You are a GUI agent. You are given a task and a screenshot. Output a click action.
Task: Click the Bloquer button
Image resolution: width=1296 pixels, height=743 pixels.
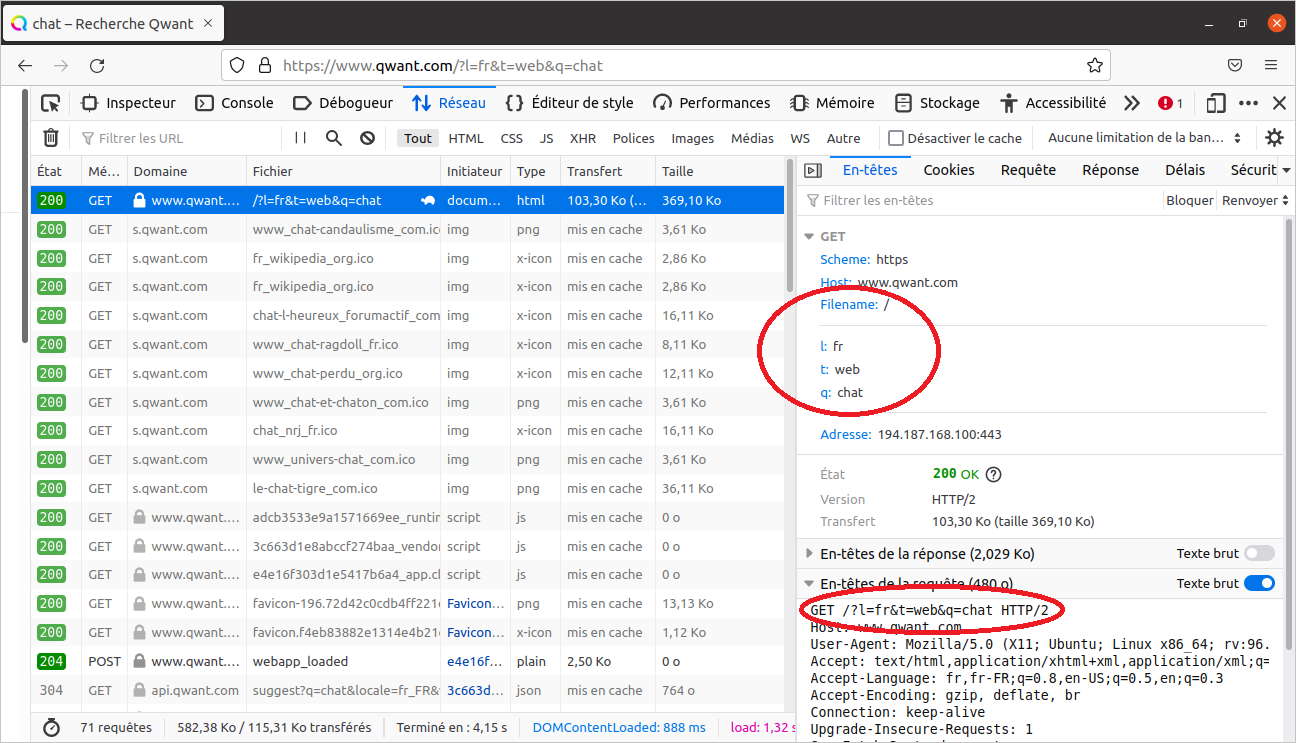[1189, 200]
